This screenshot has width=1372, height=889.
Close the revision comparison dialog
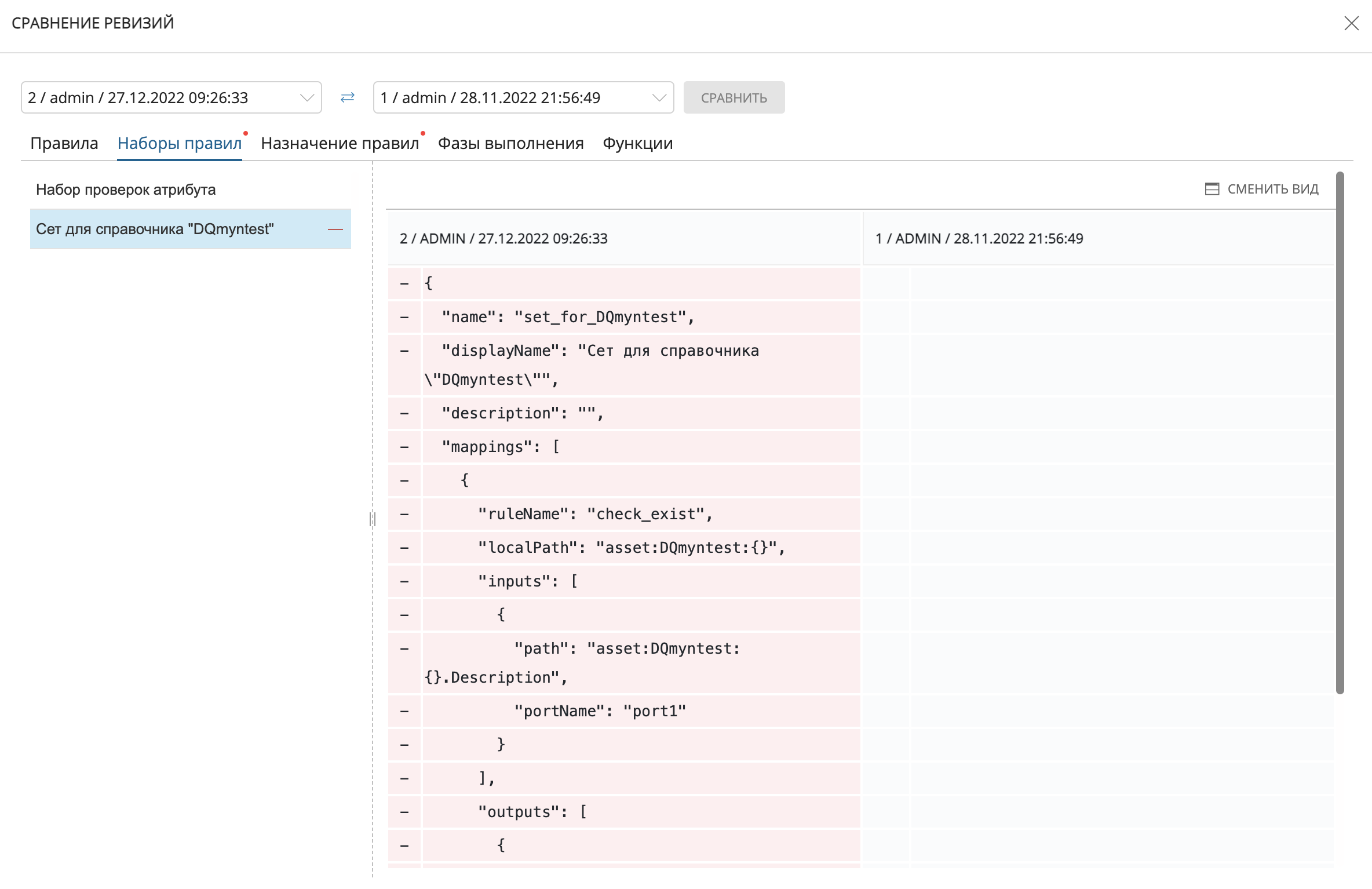tap(1351, 23)
